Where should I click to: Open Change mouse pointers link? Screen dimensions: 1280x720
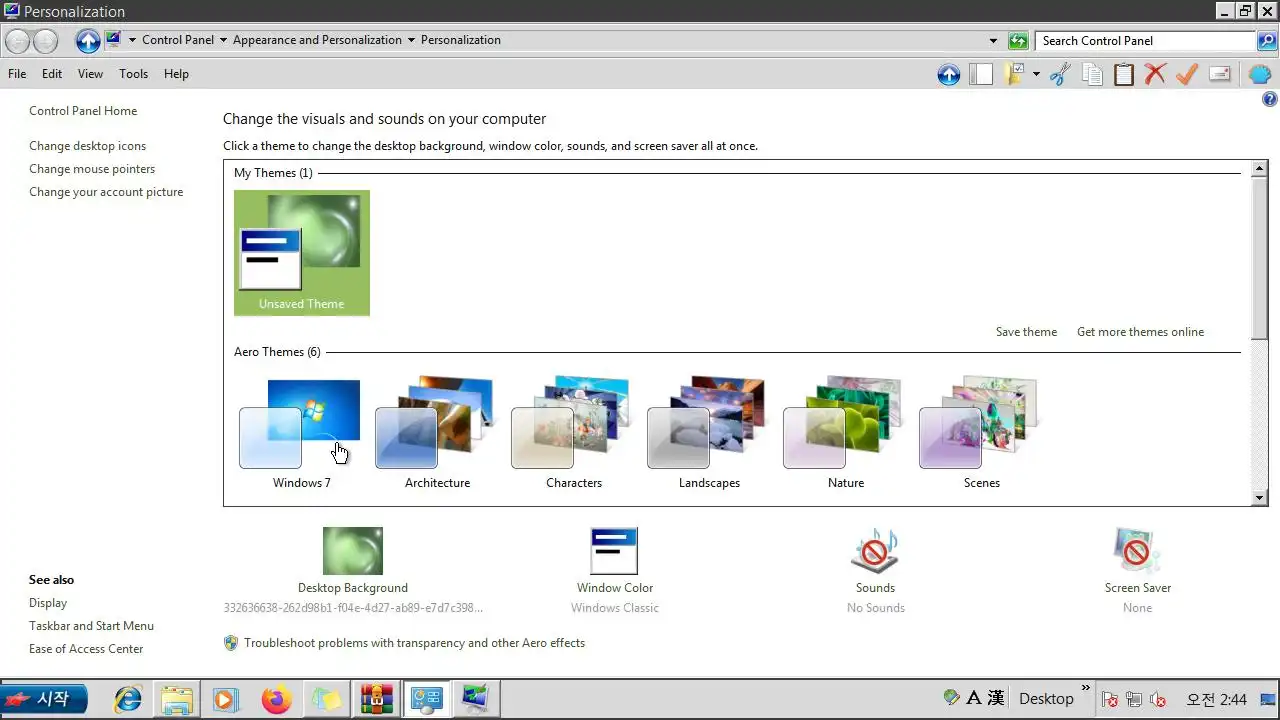tap(92, 169)
